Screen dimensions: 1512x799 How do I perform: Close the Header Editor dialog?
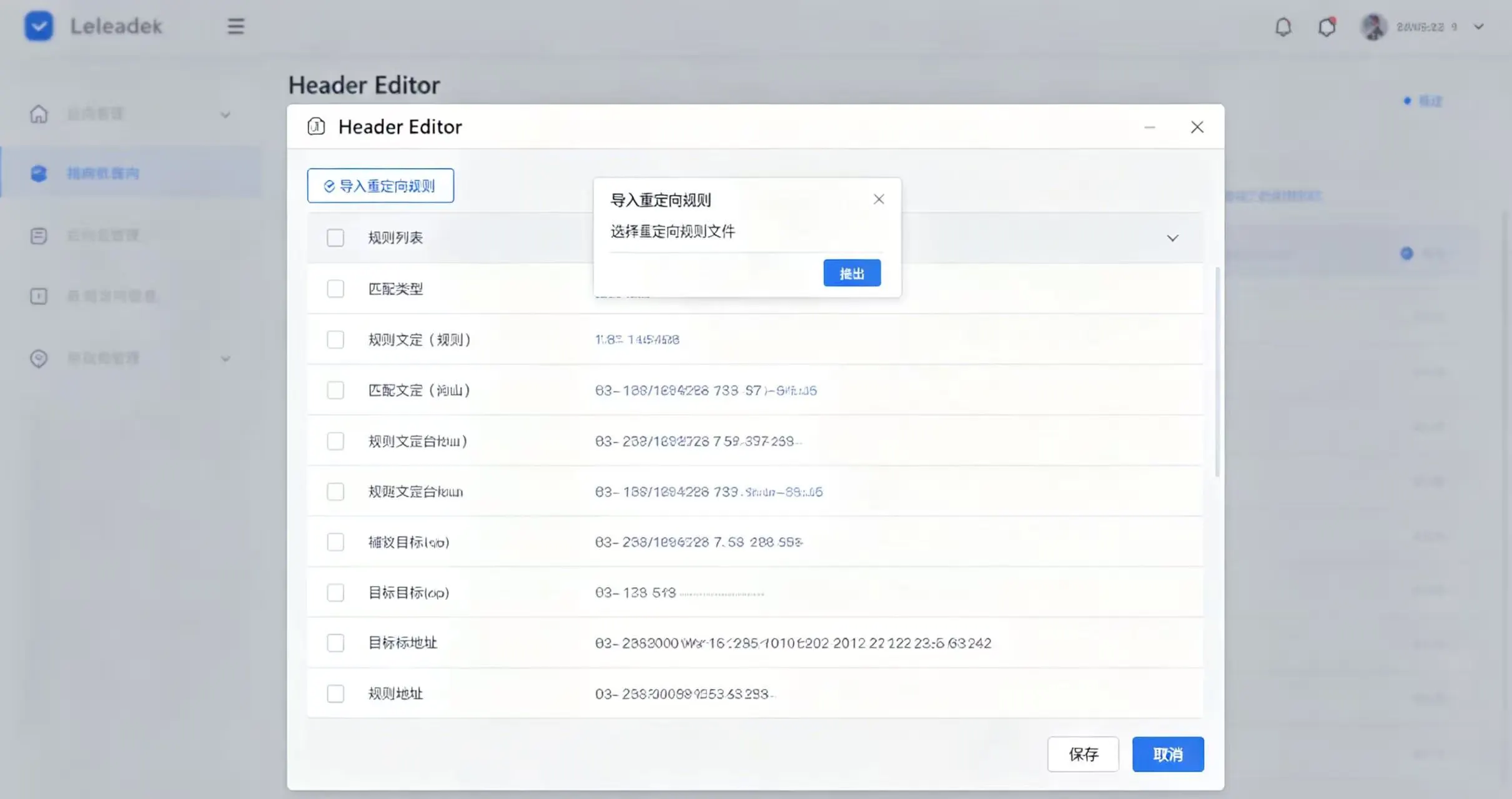pos(1197,127)
